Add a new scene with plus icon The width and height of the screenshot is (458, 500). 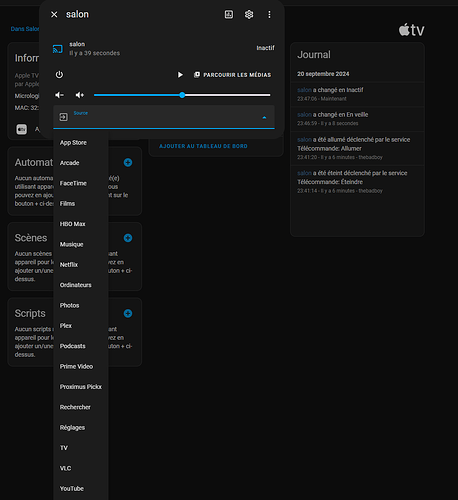[x=128, y=238]
